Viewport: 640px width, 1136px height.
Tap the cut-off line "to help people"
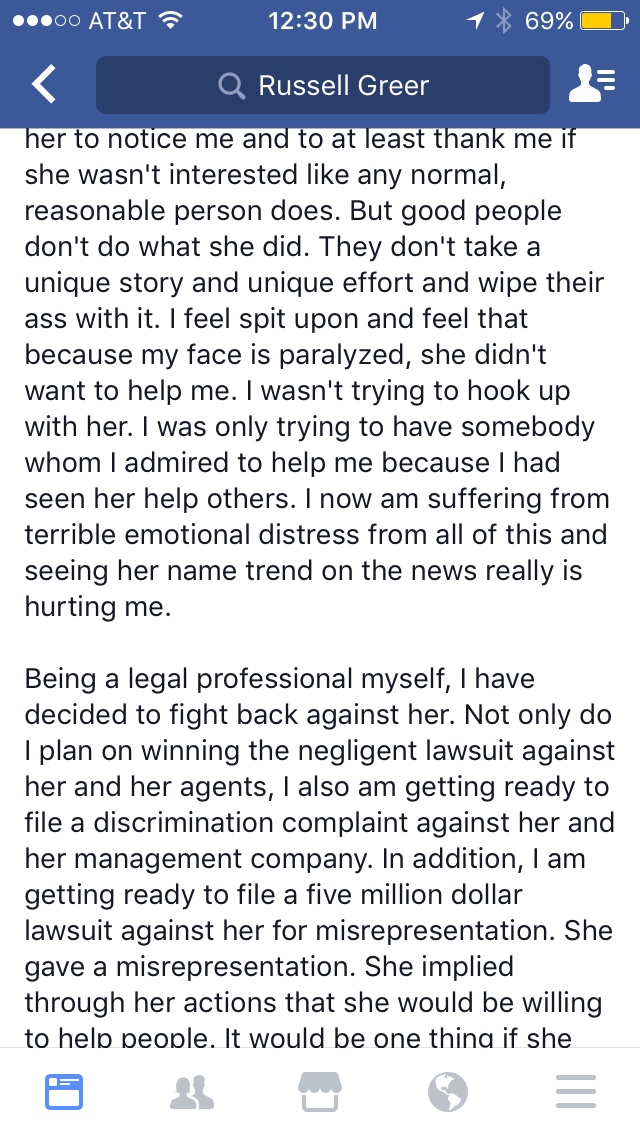(x=298, y=1038)
